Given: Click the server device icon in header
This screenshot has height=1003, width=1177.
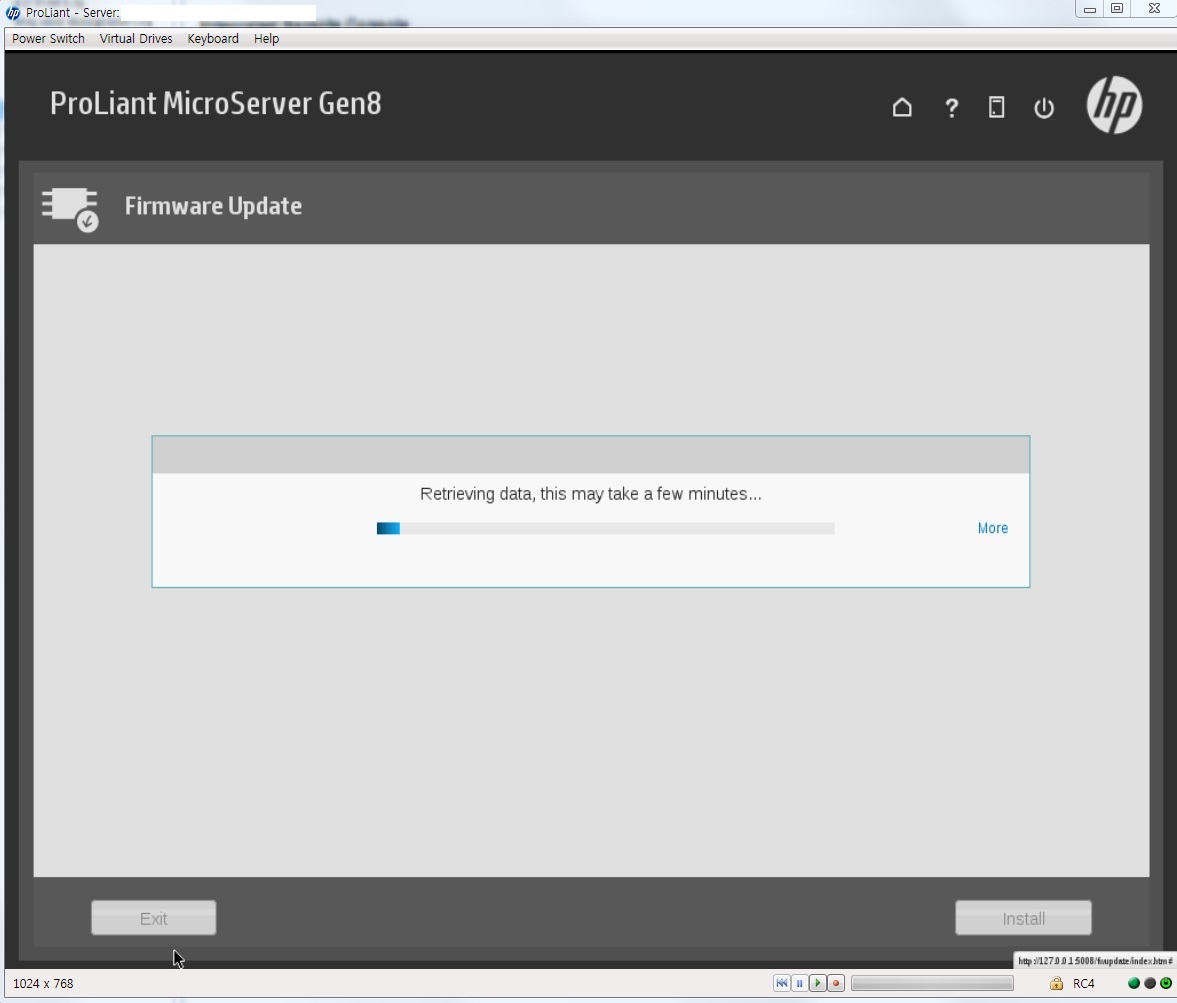Looking at the screenshot, I should 996,107.
